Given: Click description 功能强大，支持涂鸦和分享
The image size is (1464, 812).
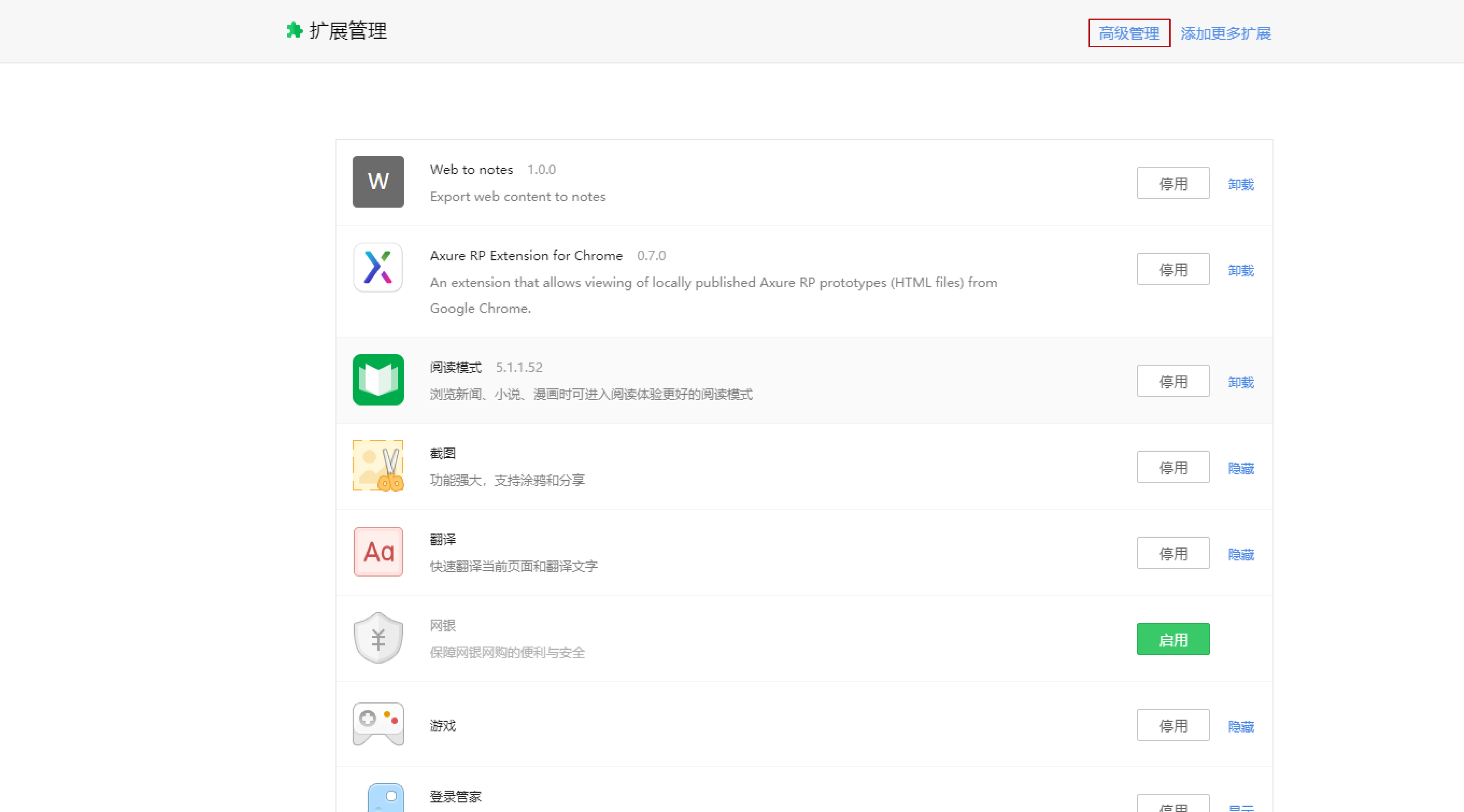Looking at the screenshot, I should pyautogui.click(x=507, y=480).
